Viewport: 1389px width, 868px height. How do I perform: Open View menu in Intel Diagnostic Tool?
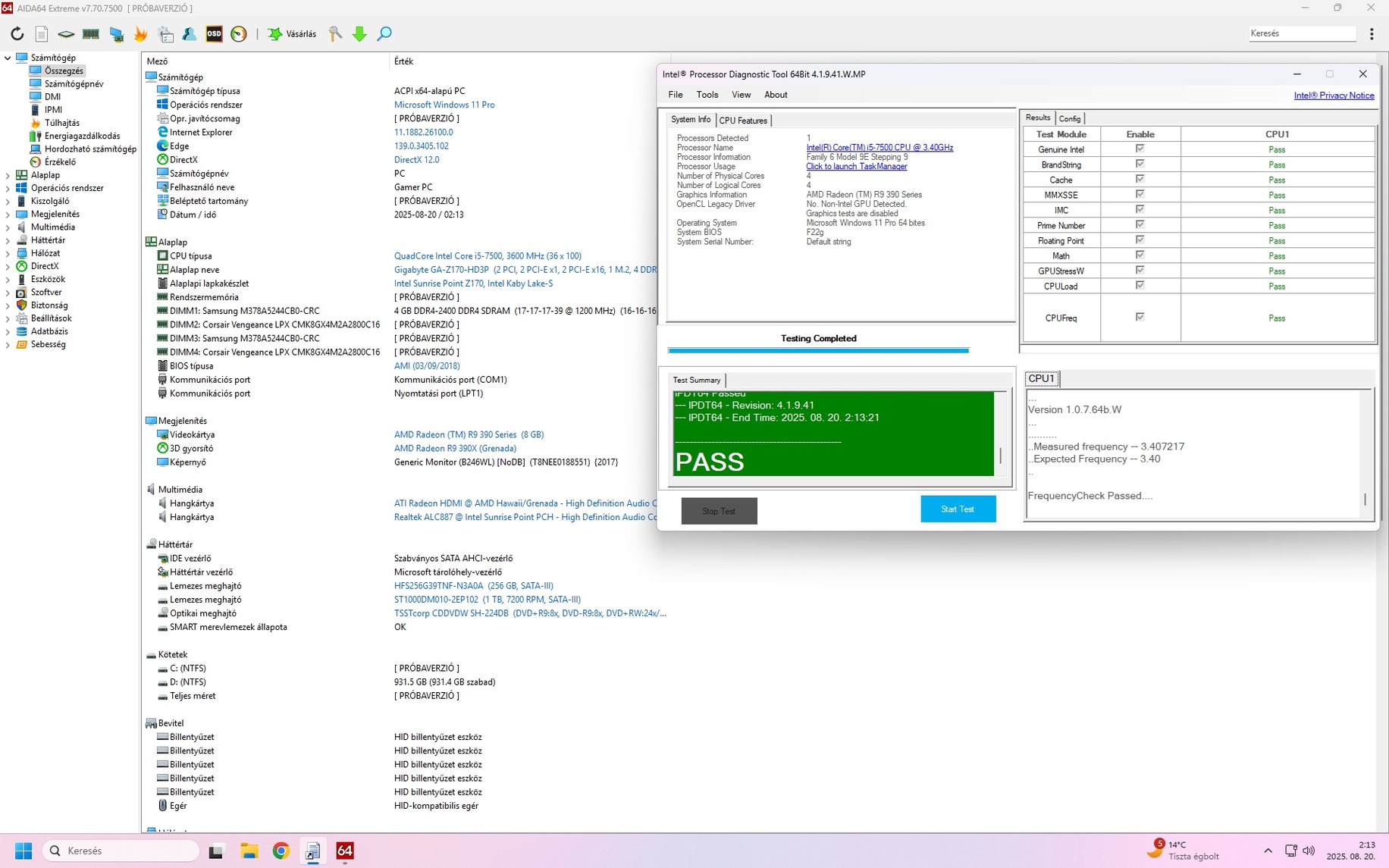(x=742, y=95)
